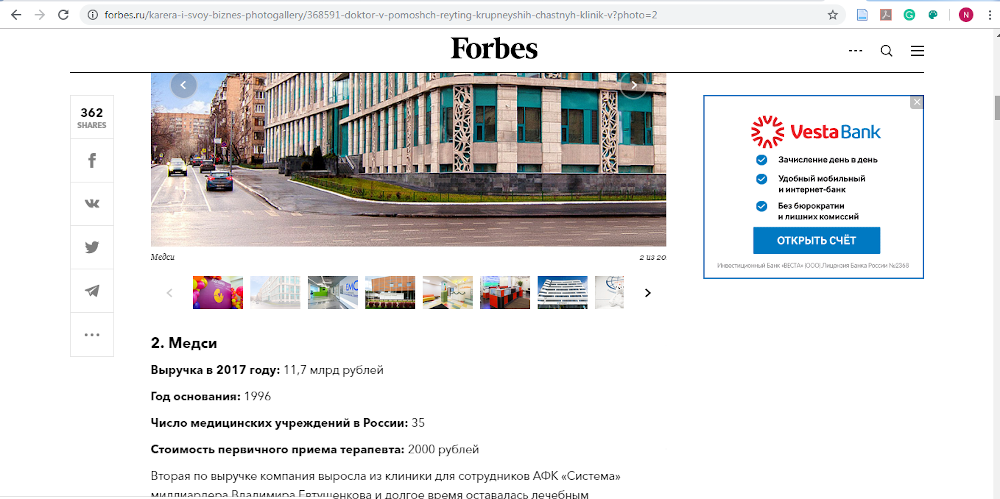
Task: Reload the page with the refresh icon
Action: pos(63,15)
